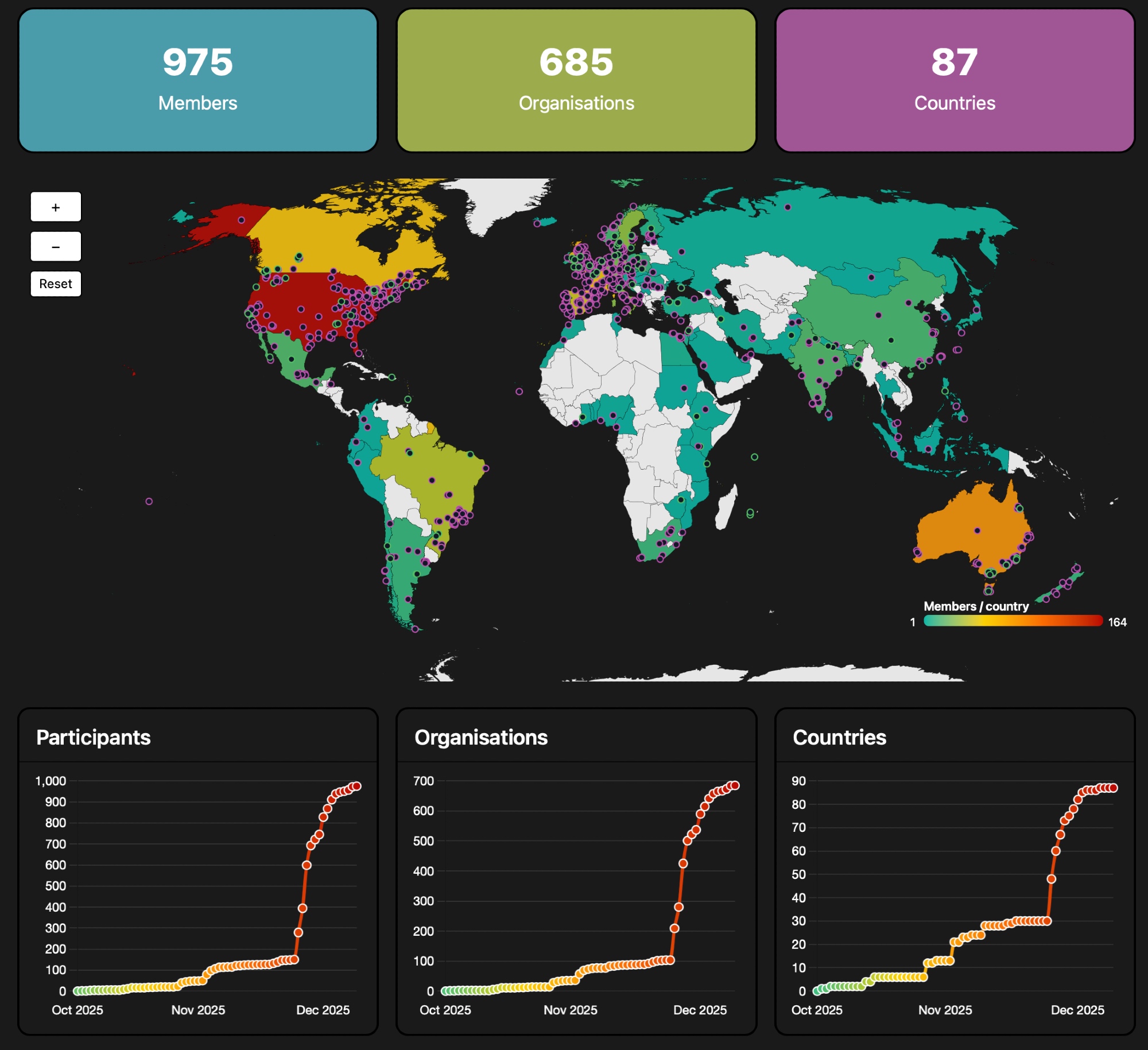Image resolution: width=1148 pixels, height=1050 pixels.
Task: Click the last data point in Countries chart
Action: [1113, 788]
